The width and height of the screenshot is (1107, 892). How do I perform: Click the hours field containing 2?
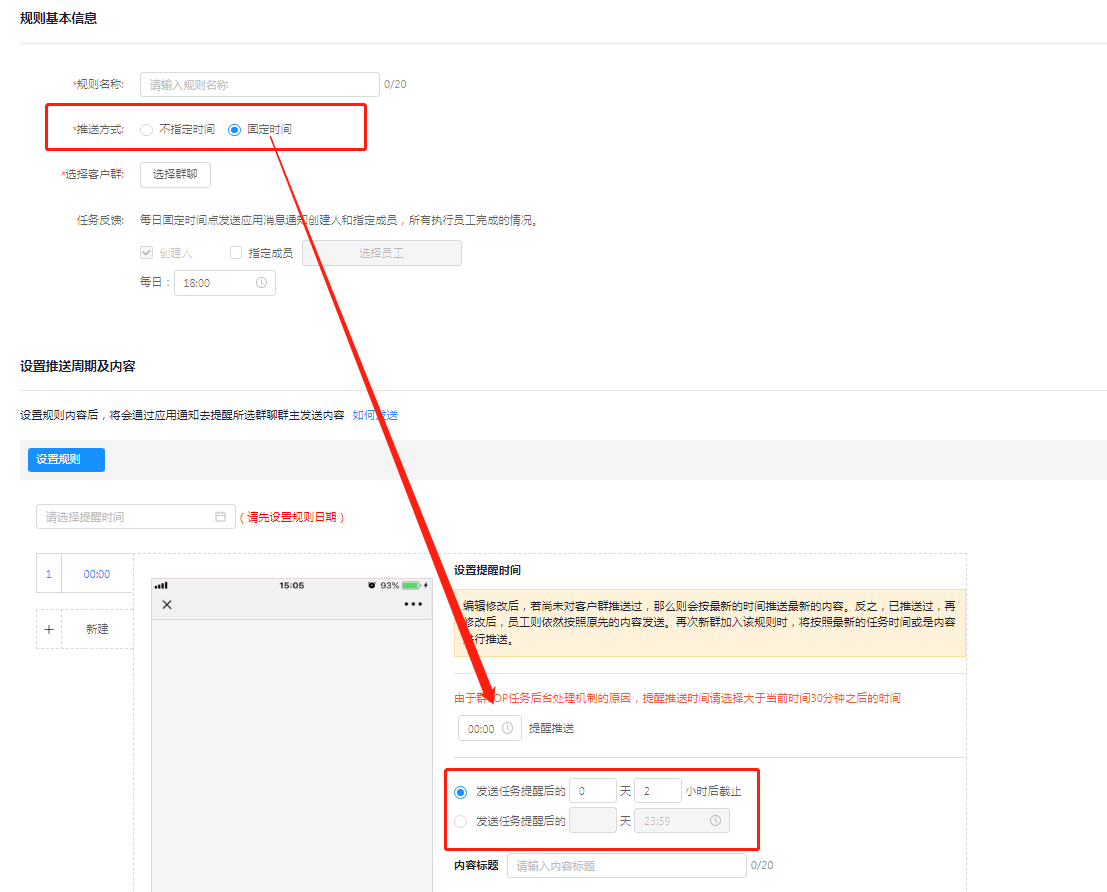click(x=657, y=791)
